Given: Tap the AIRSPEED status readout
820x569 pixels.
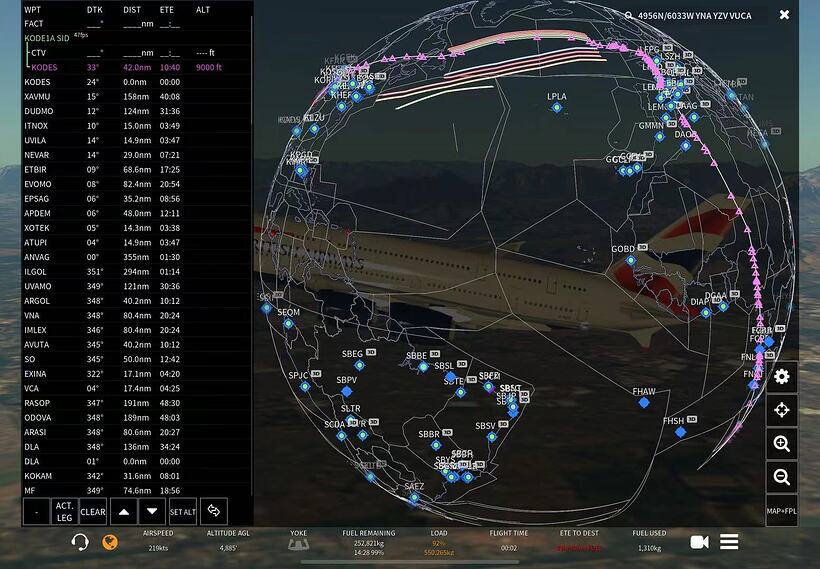Looking at the screenshot, I should (x=158, y=541).
